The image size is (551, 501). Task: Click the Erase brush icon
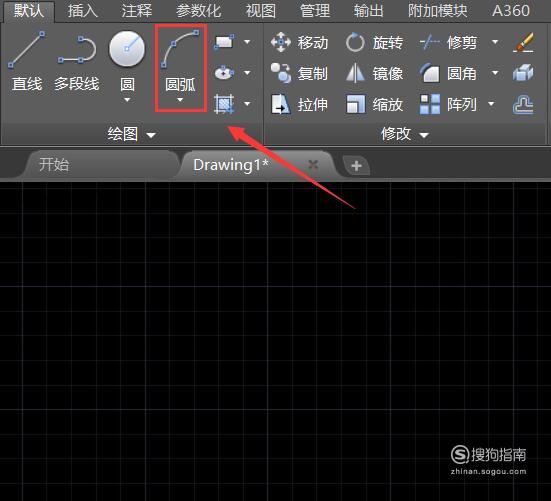523,43
